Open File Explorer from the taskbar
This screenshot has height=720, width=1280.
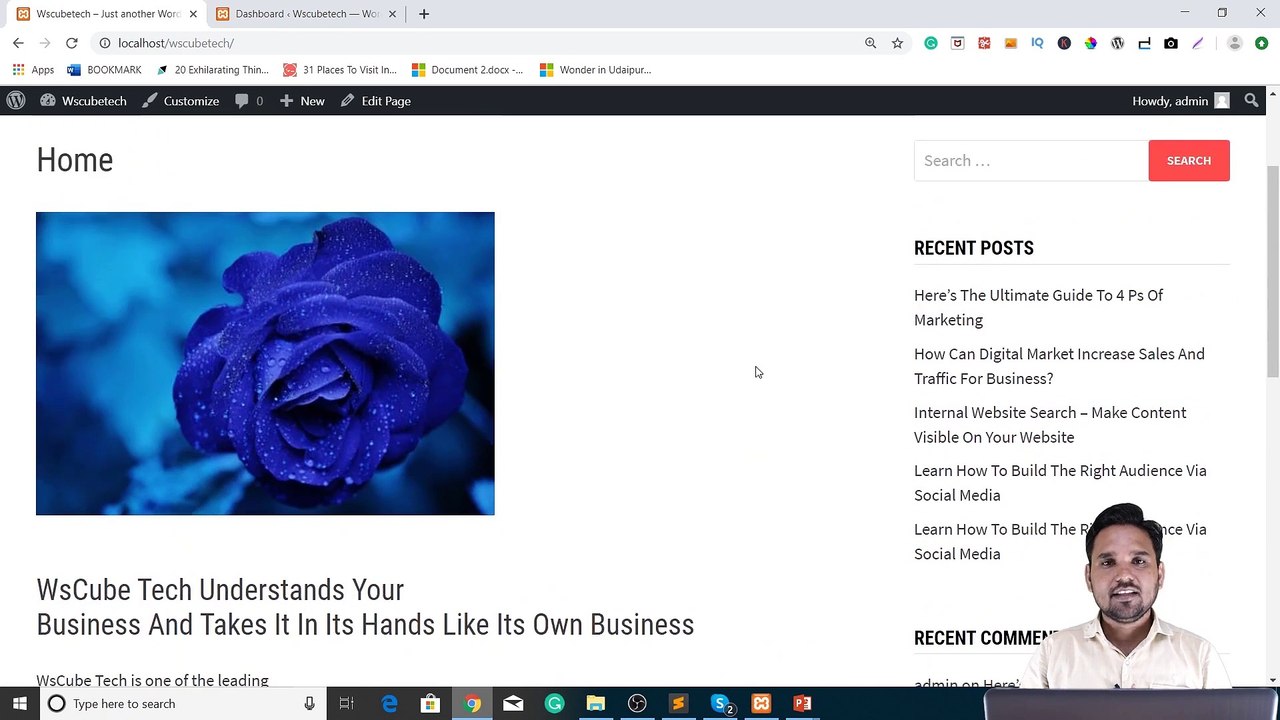click(x=595, y=704)
